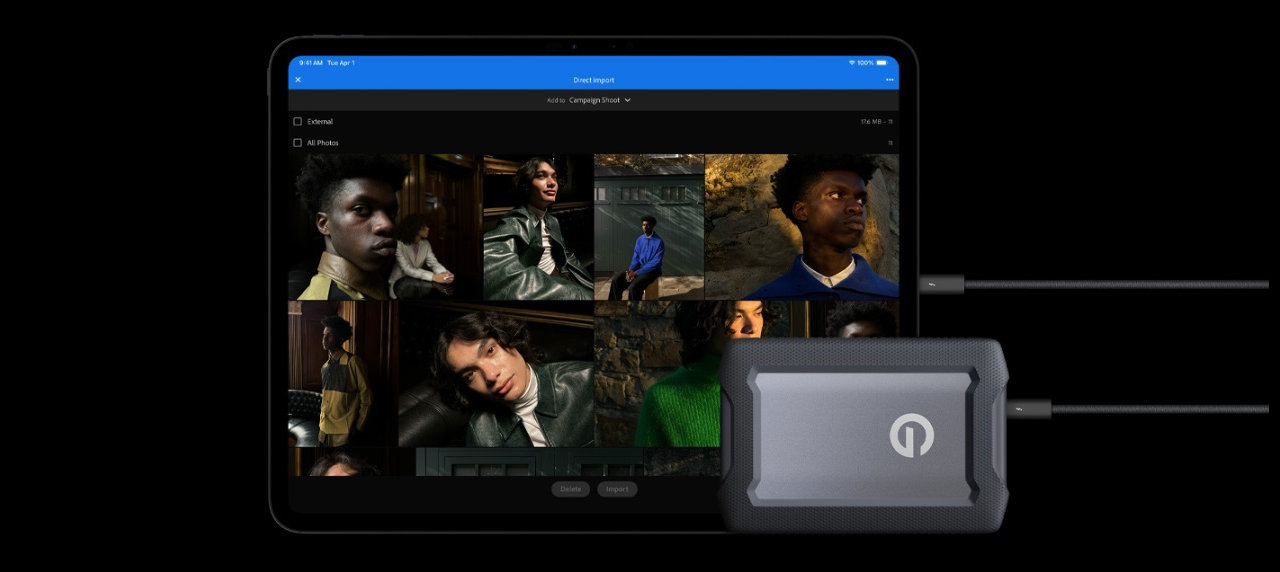Select photo of man sitting by garage door

[649, 227]
